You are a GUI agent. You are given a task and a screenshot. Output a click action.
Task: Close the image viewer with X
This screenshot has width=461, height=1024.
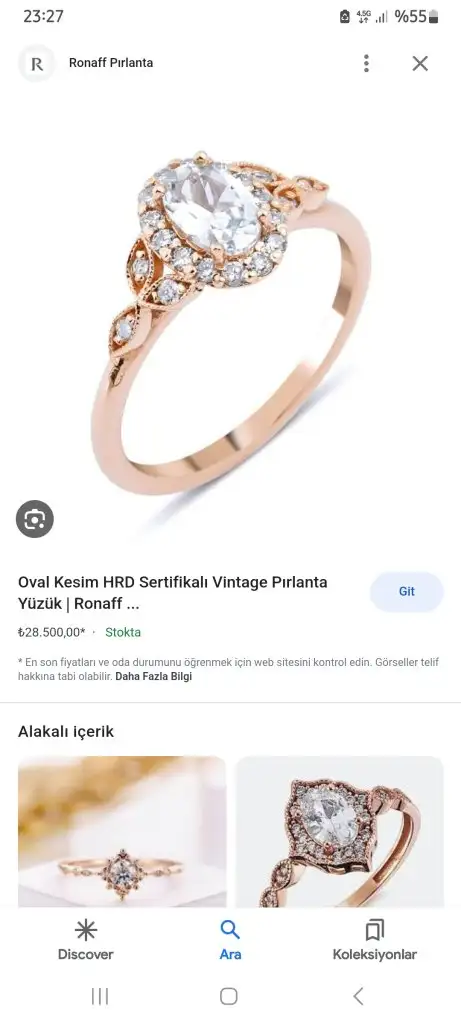tap(420, 63)
